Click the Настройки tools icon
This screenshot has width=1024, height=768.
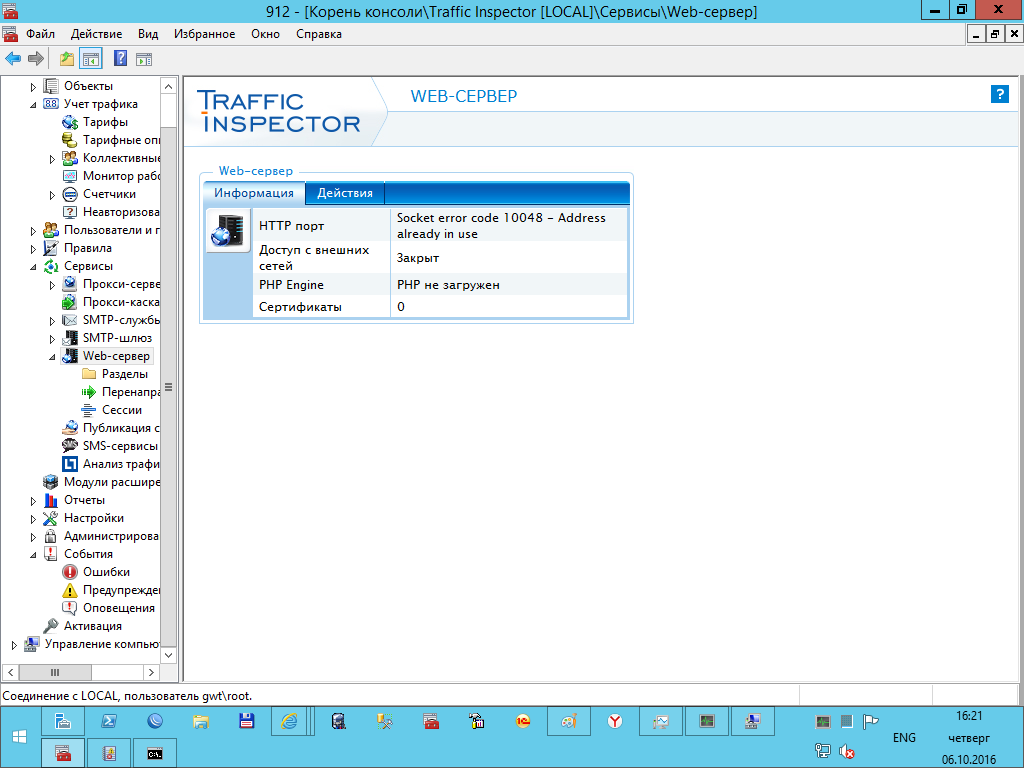(x=51, y=518)
